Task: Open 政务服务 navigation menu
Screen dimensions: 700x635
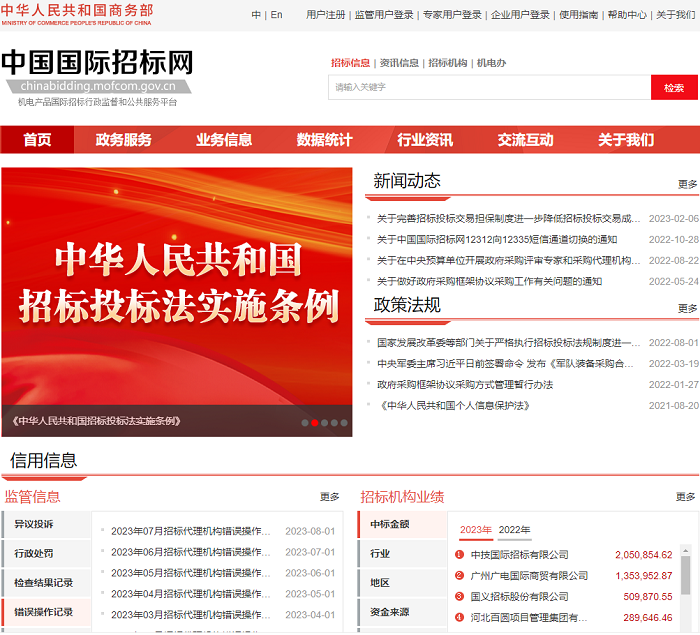Action: pos(124,140)
